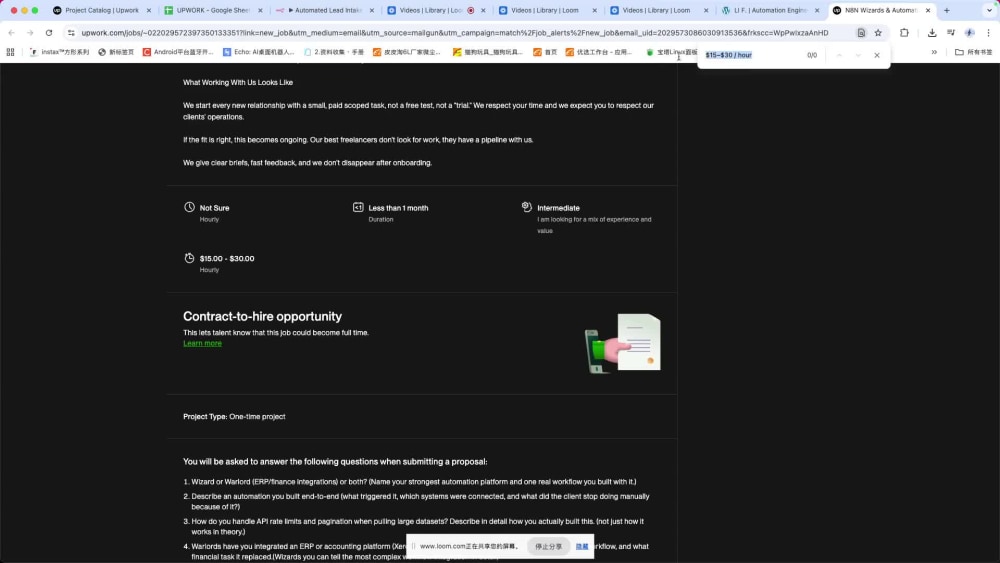Switch to Project Catalog | Upwork tab
1000x563 pixels.
pos(102,10)
